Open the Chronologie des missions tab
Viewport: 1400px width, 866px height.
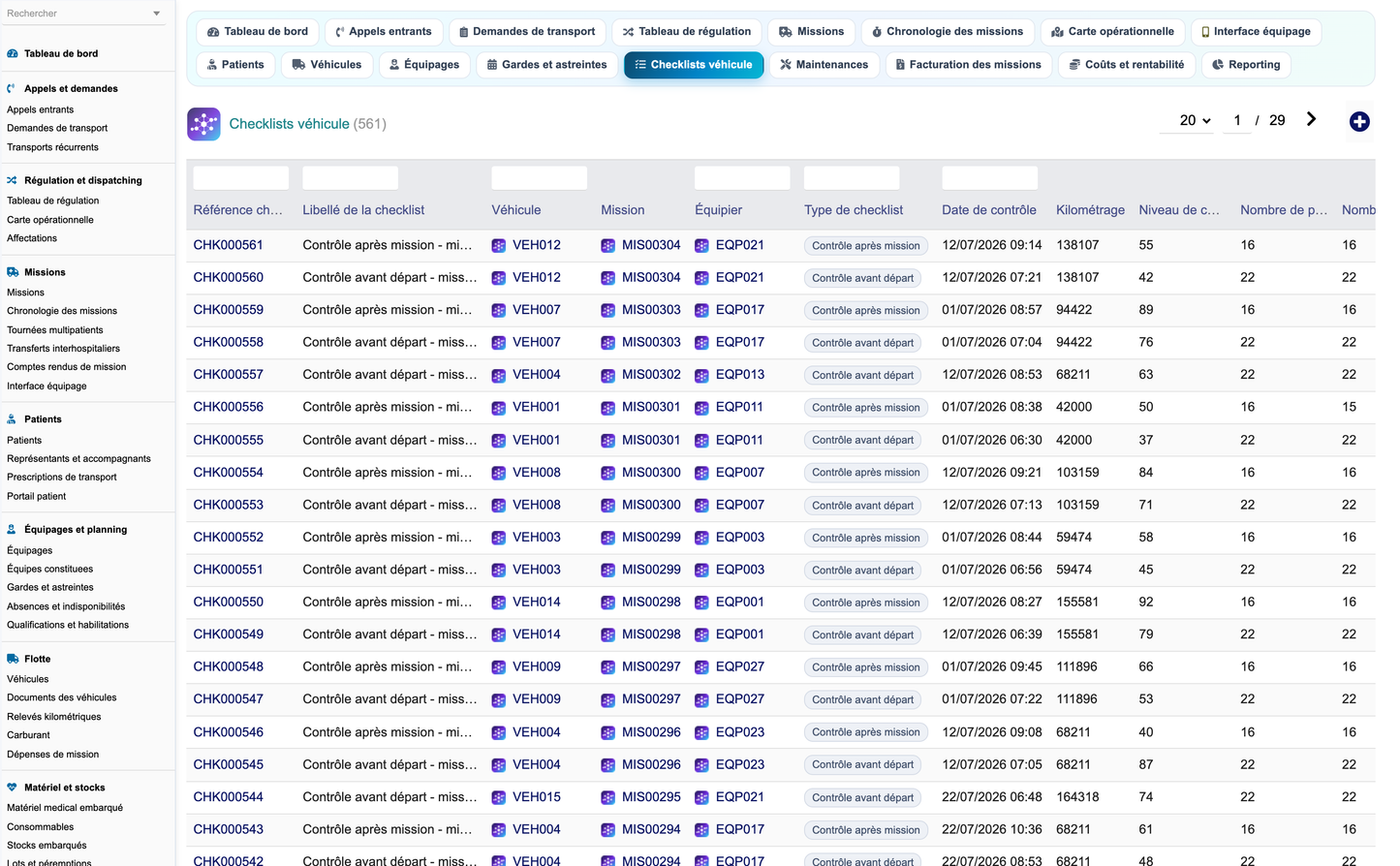(948, 32)
